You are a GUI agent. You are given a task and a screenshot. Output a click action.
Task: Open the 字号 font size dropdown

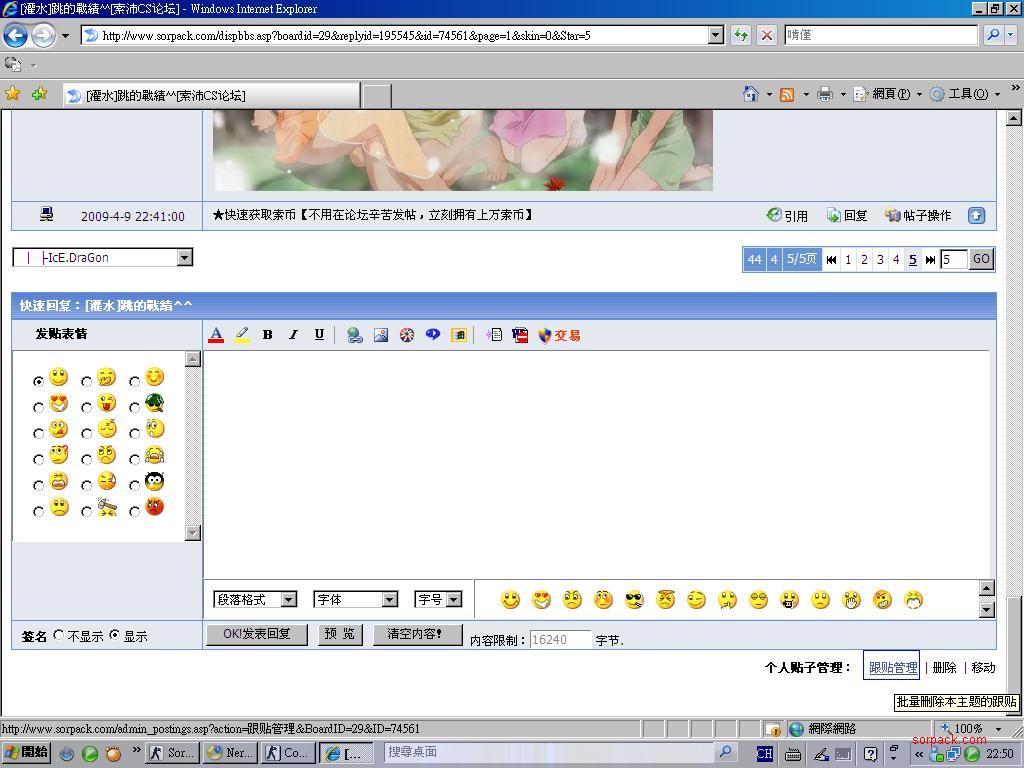tap(438, 599)
